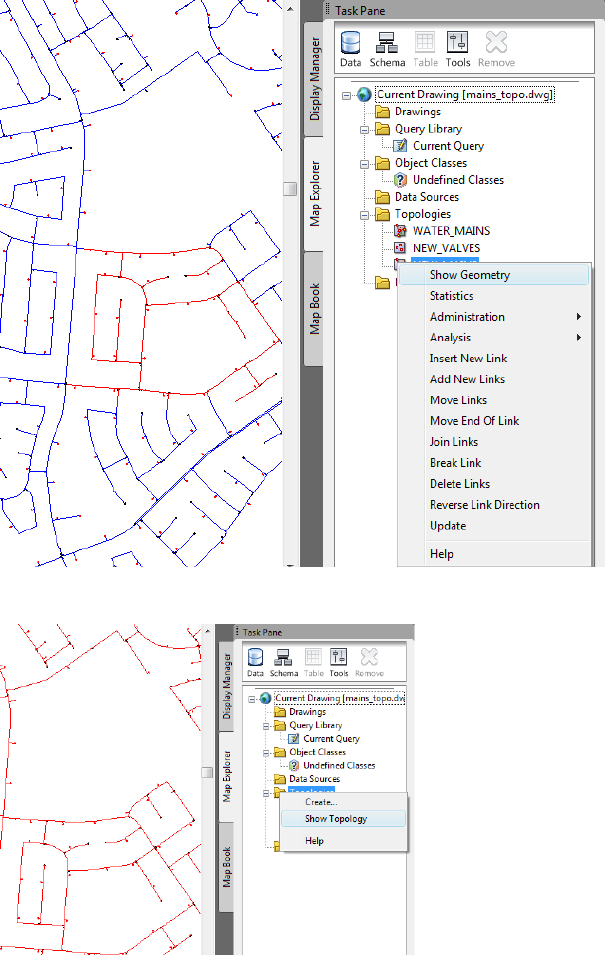605x955 pixels.
Task: Select Data Sources in upper tree
Action: click(x=426, y=197)
